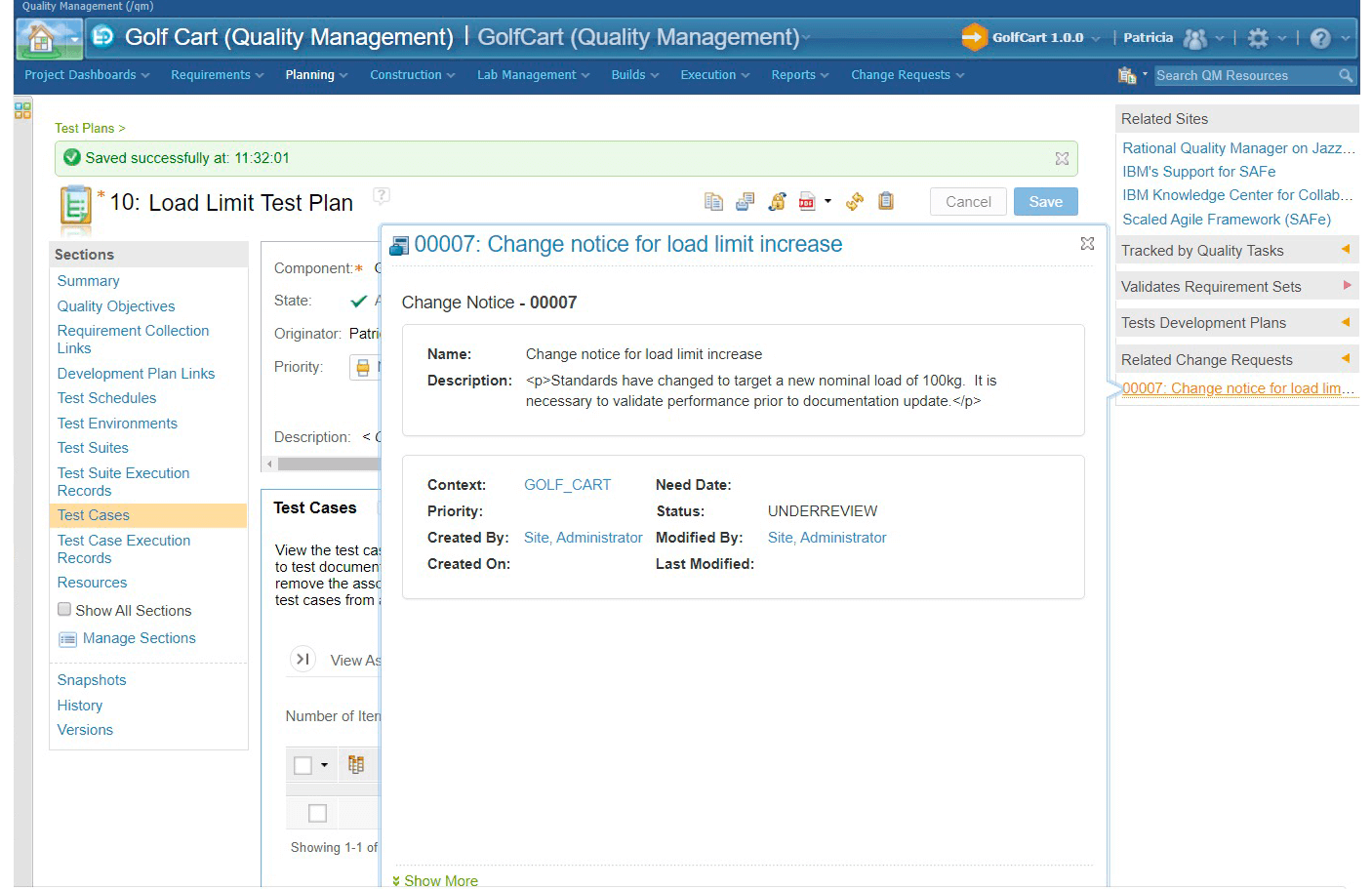Export the test plan as PDF
The image size is (1372, 889).
pos(807,201)
